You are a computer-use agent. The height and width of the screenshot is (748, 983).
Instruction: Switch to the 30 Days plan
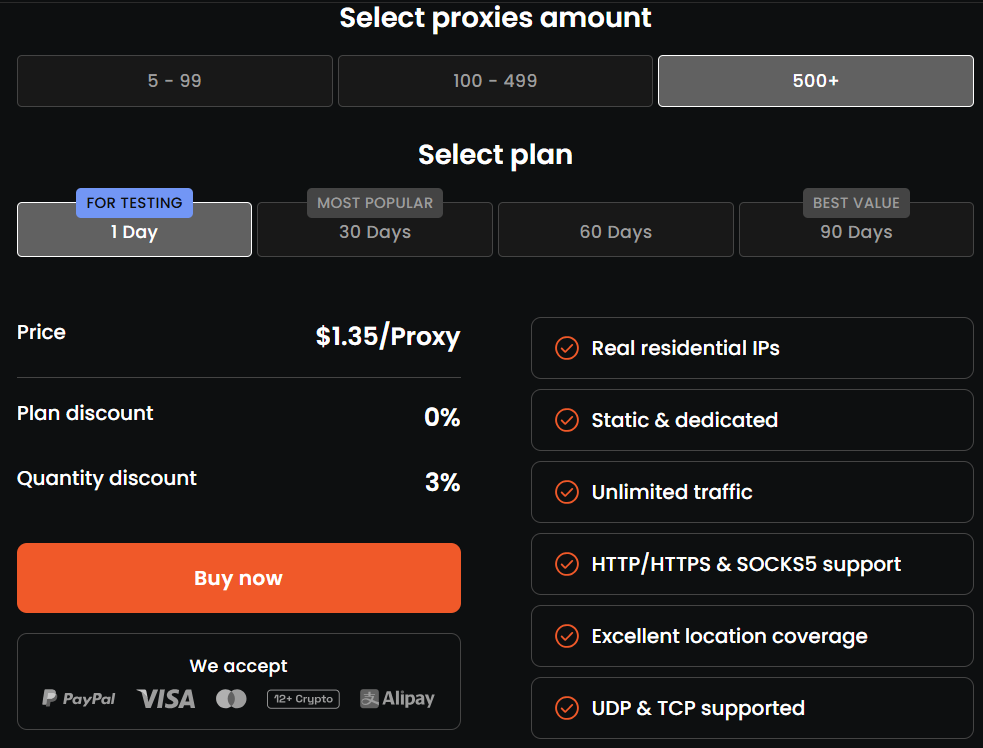tap(375, 232)
